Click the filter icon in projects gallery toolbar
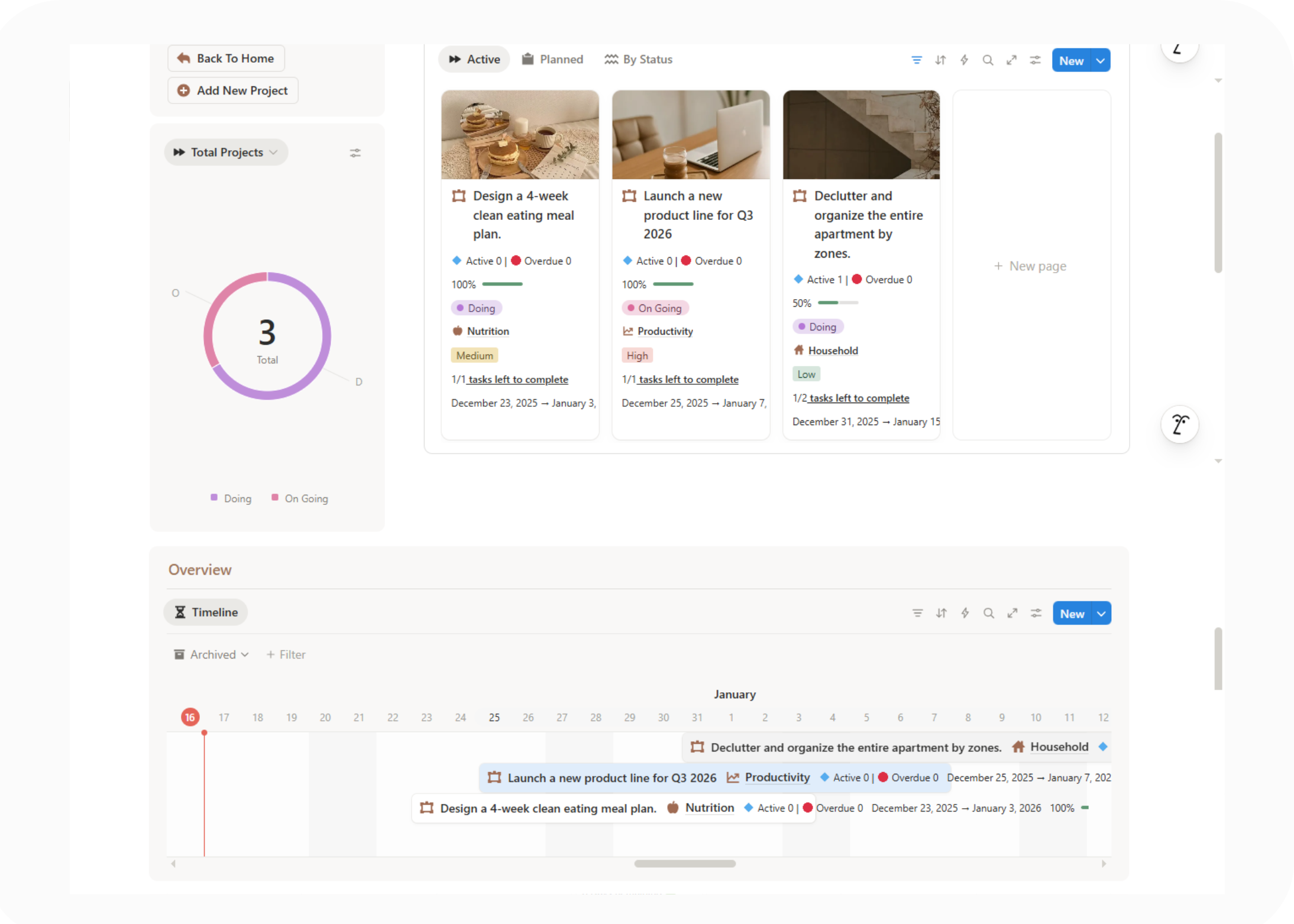1294x924 pixels. pos(916,60)
